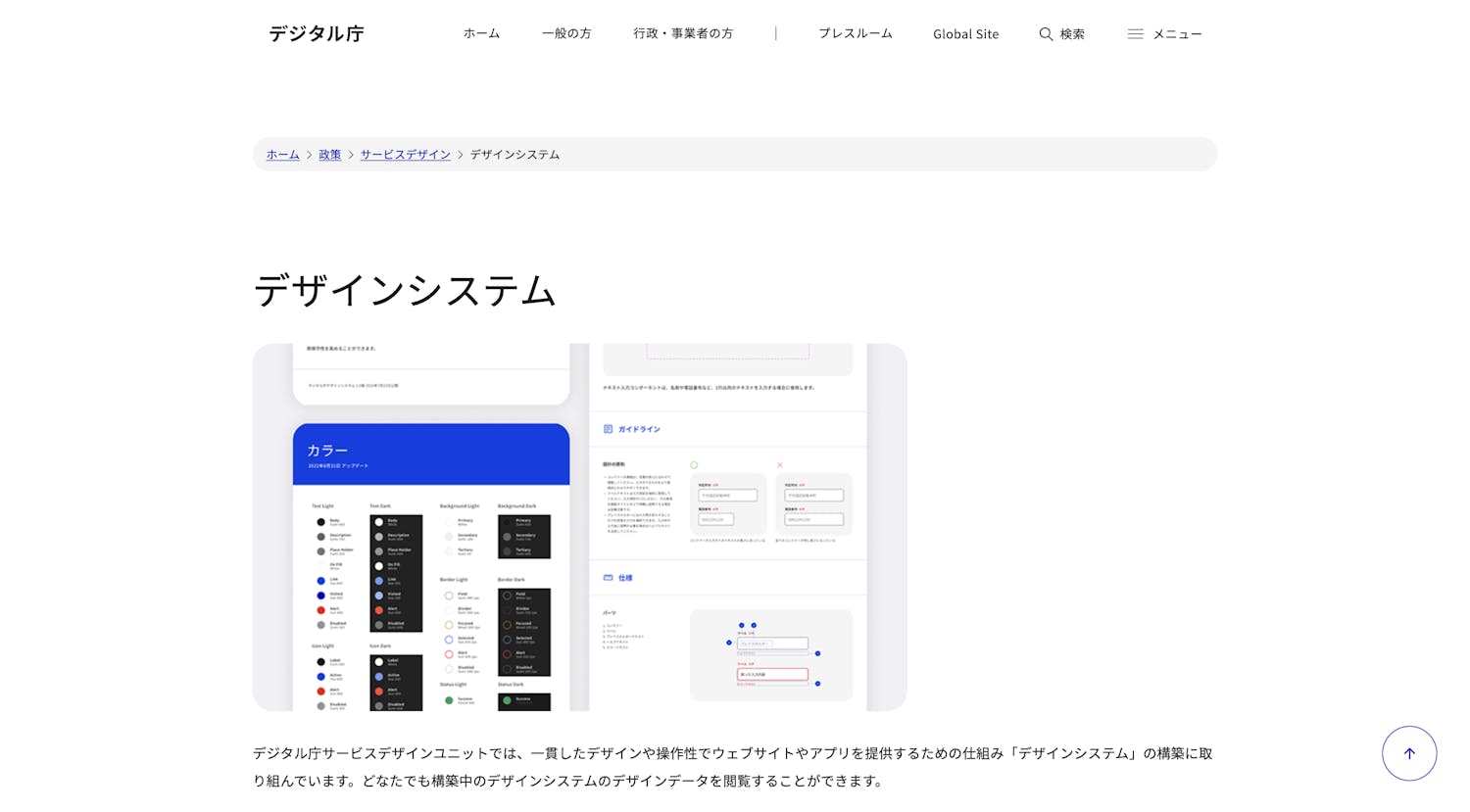Image resolution: width=1470 pixels, height=812 pixels.
Task: Open 行政・事業者の方 navigation item
Action: (683, 34)
